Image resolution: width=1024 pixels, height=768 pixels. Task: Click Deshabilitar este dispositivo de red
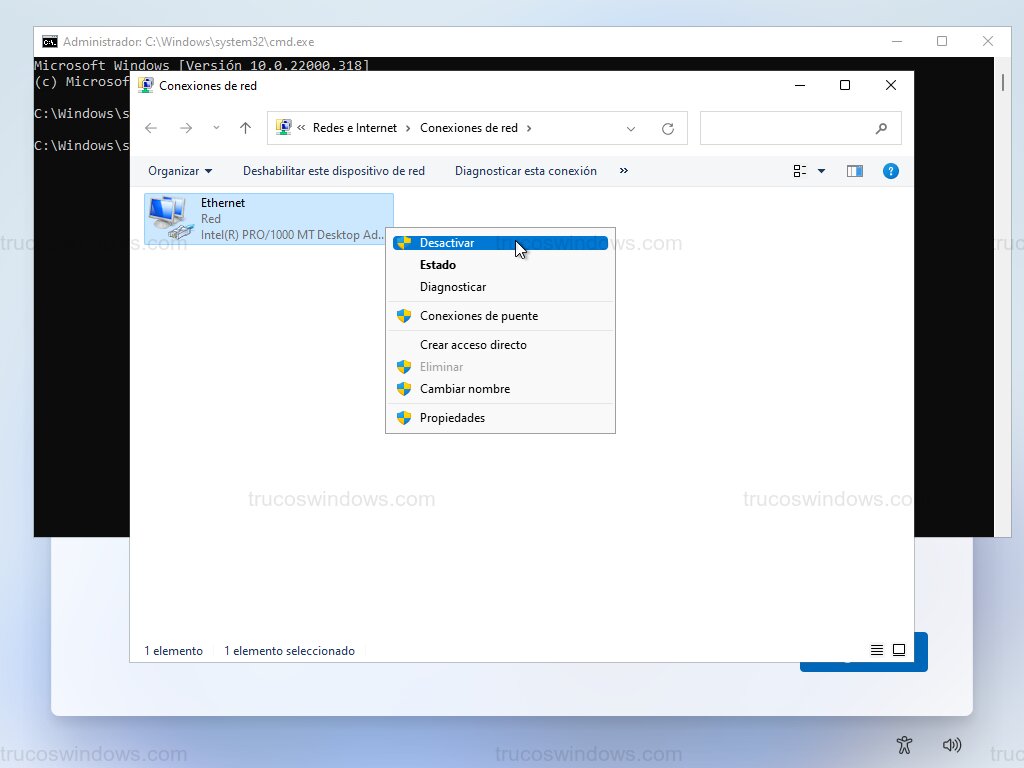(333, 171)
